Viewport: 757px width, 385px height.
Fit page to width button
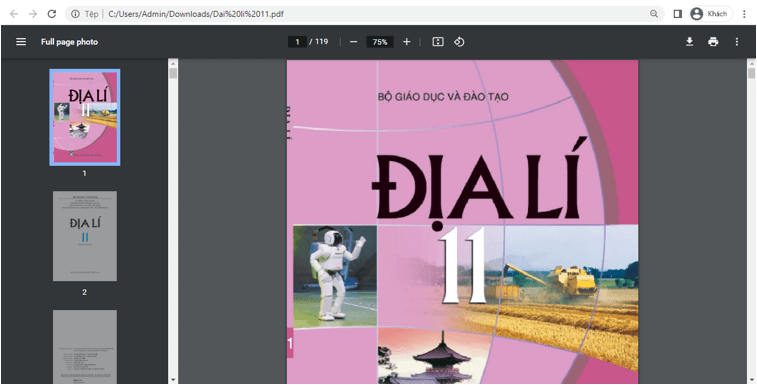tap(438, 42)
